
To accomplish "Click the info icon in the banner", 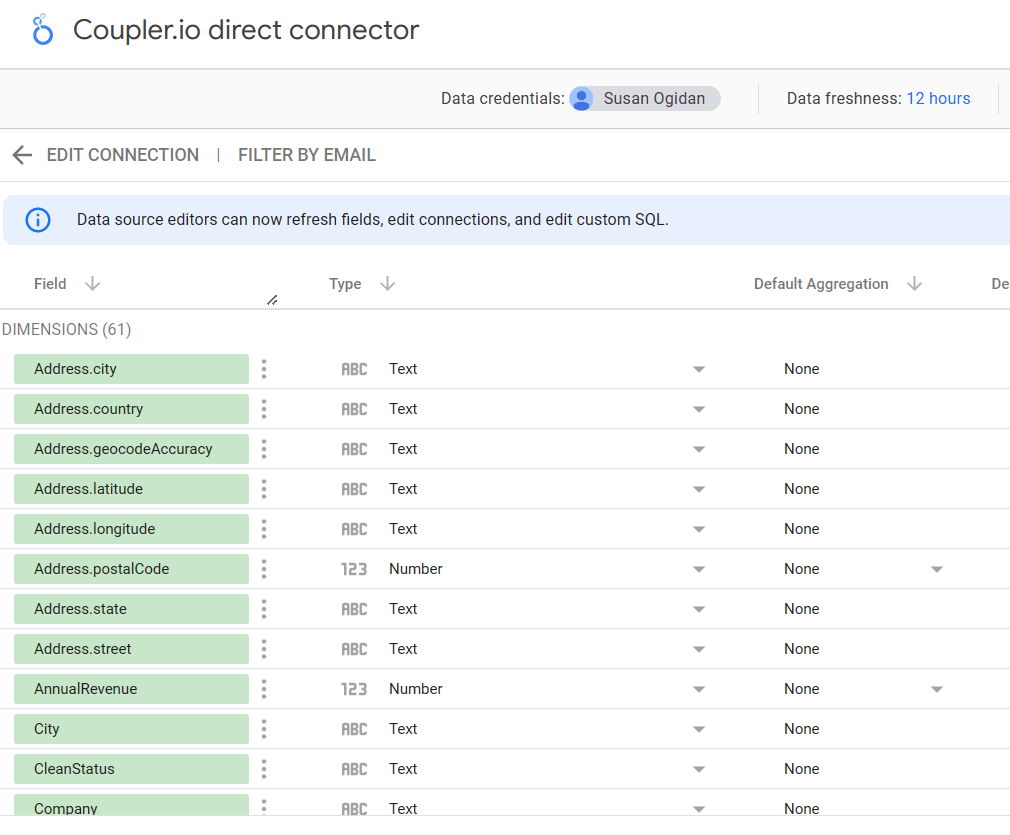I will click(x=38, y=220).
